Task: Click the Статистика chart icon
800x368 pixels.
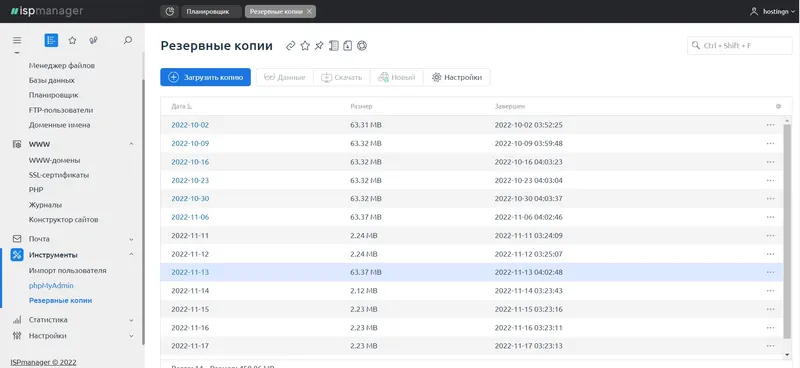Action: pyautogui.click(x=17, y=320)
